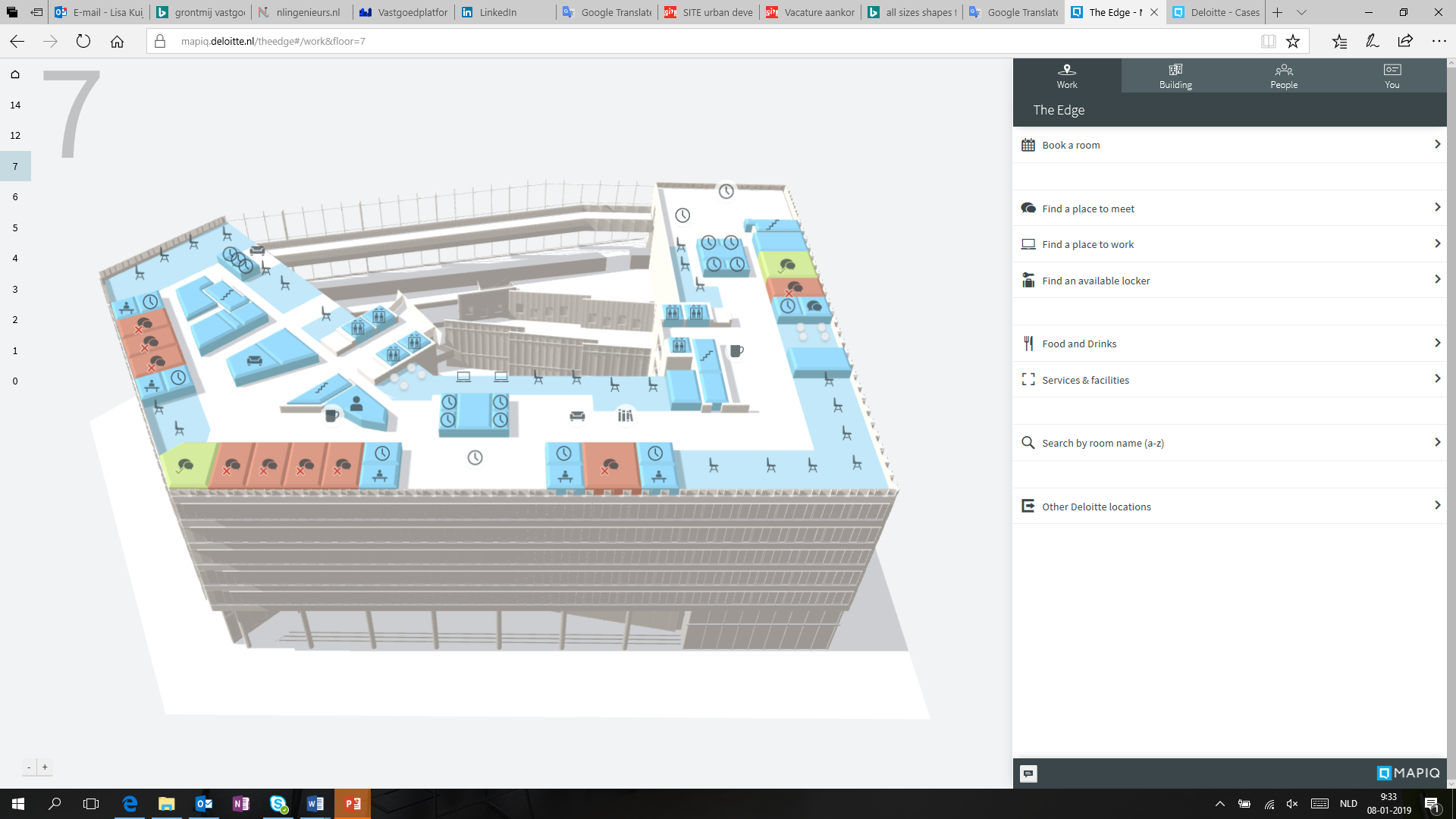Open the You profile tab
This screenshot has width=1456, height=819.
click(x=1392, y=76)
